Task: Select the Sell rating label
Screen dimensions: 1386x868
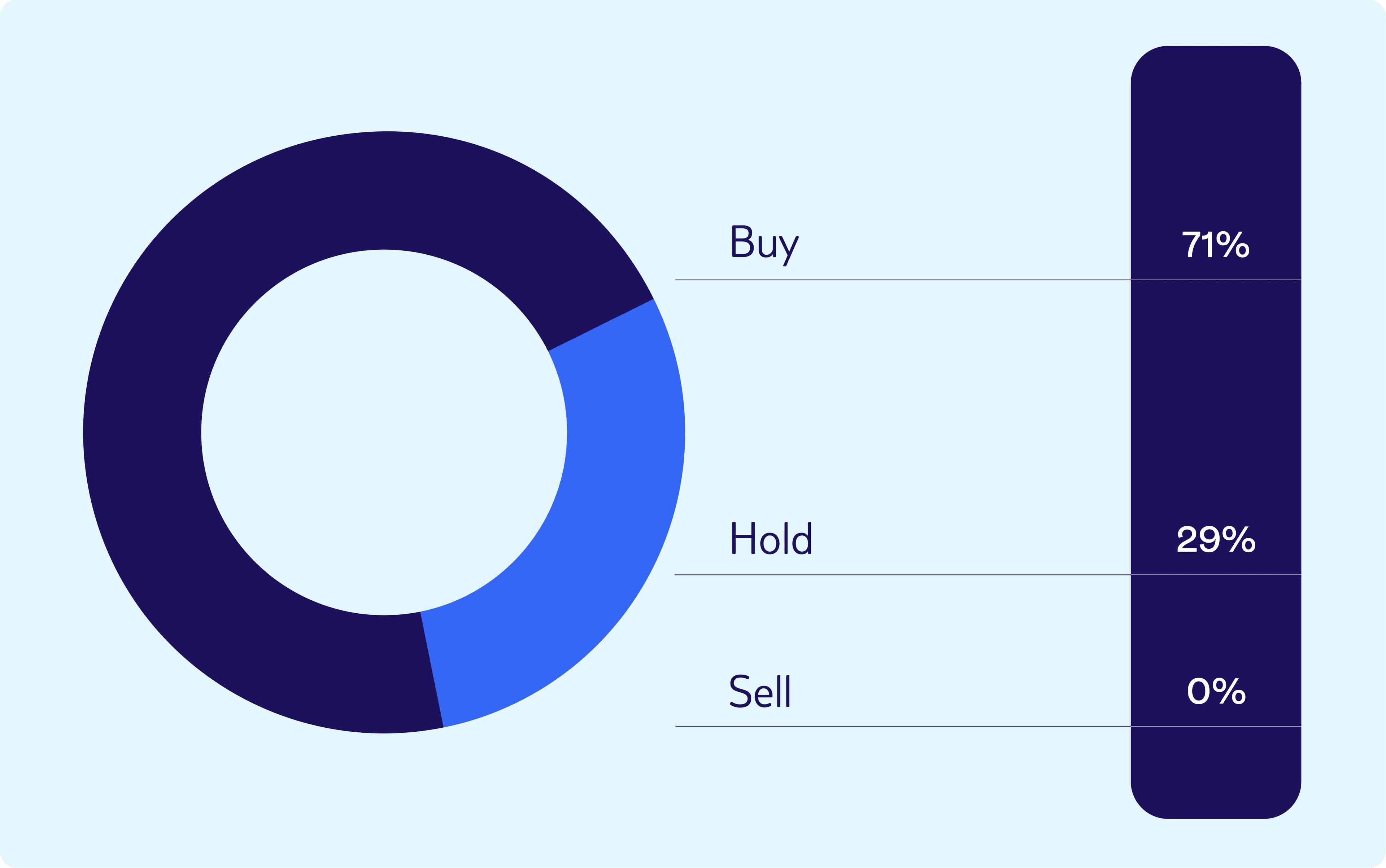Action: (759, 691)
